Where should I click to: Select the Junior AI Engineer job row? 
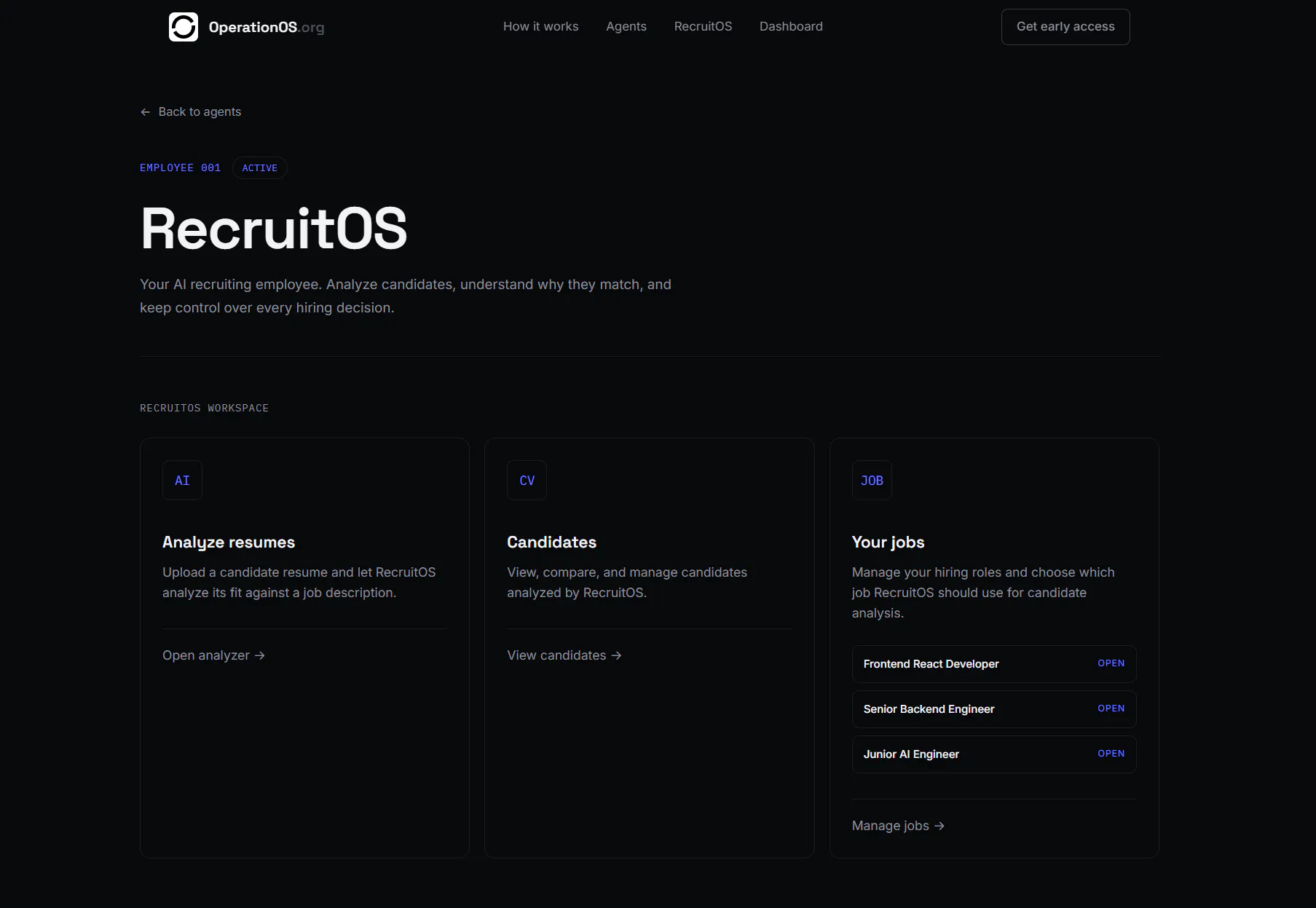pos(994,754)
